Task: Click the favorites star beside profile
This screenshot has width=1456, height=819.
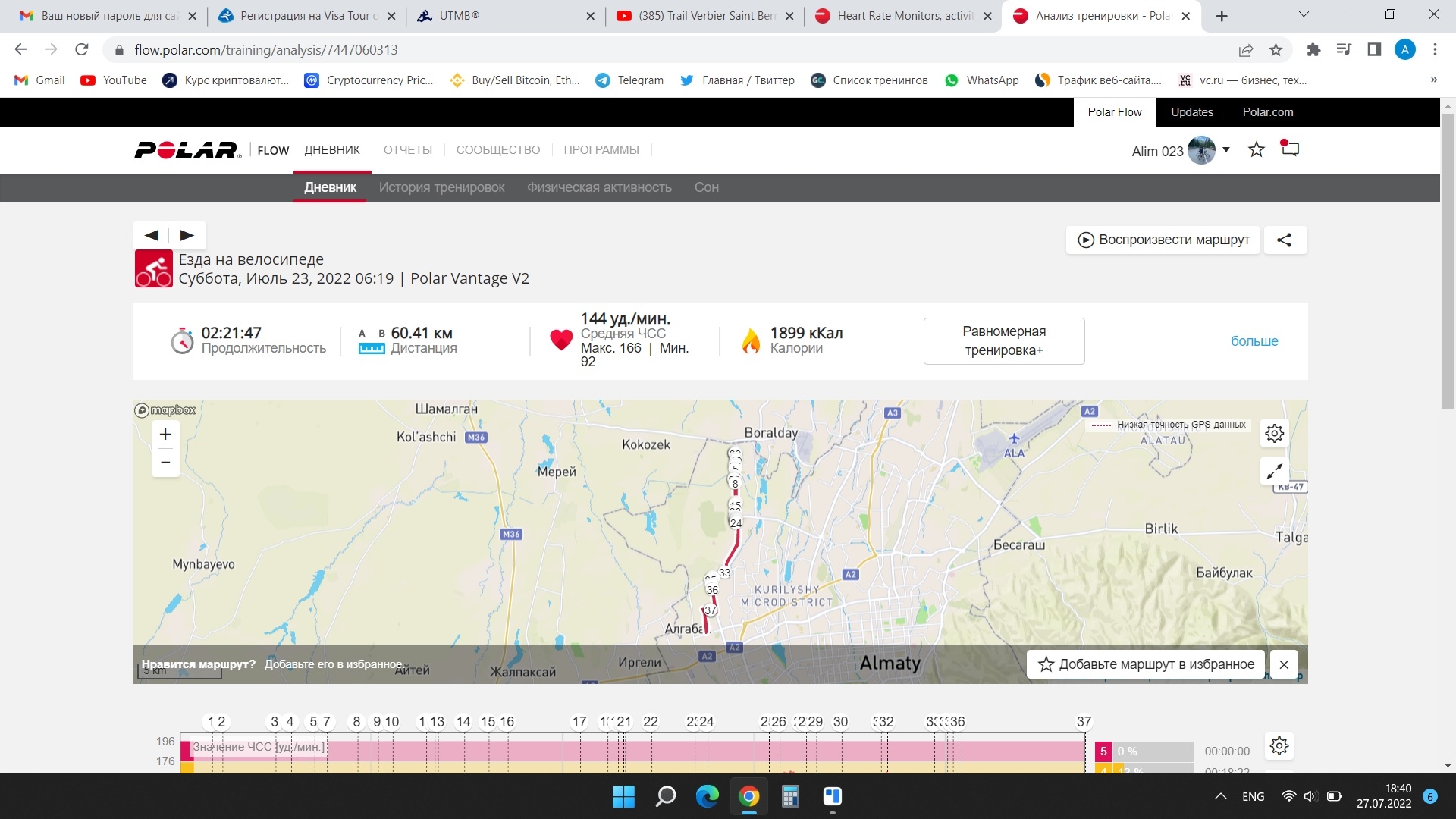Action: click(x=1257, y=150)
